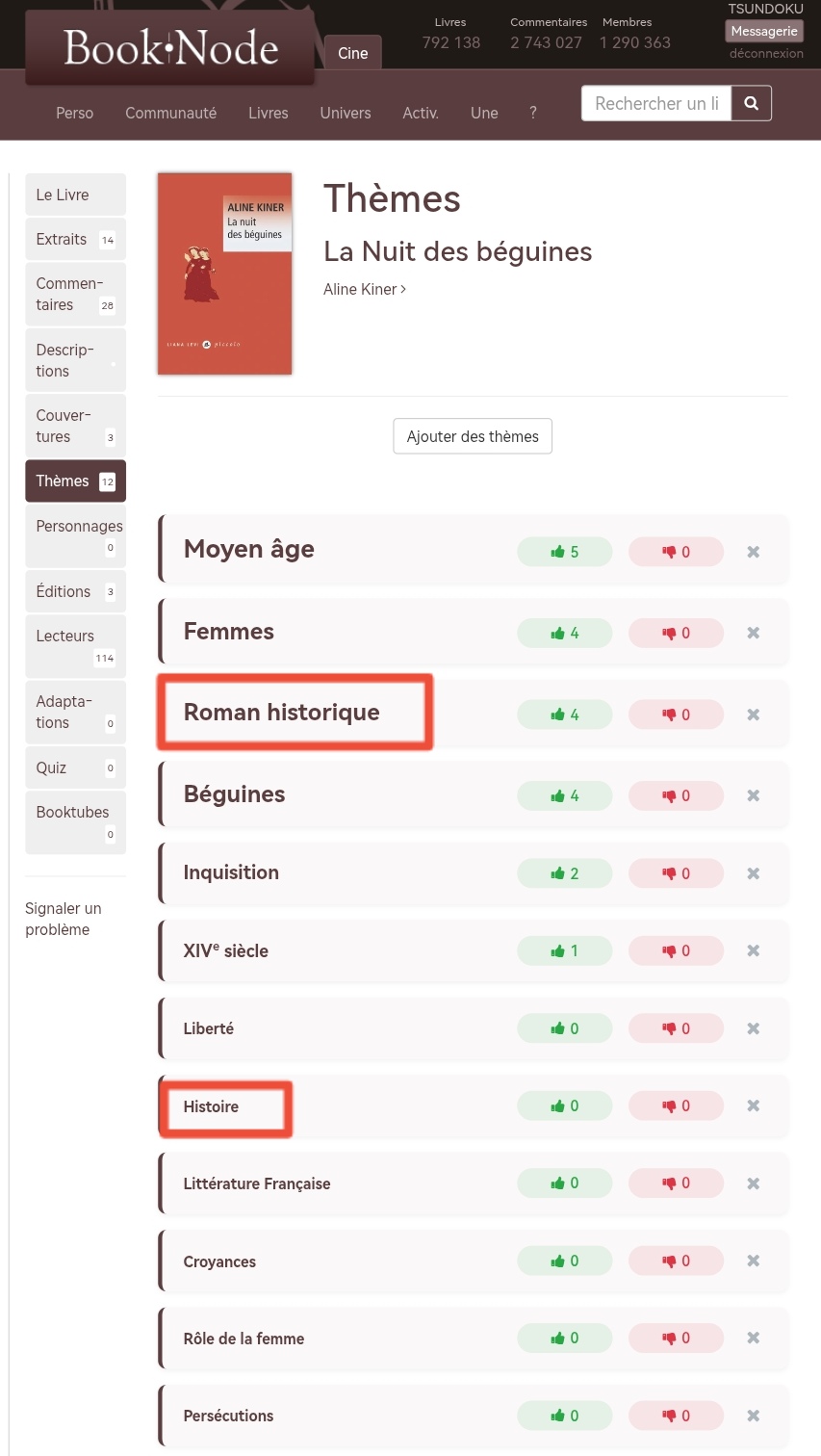This screenshot has height=1456, width=821.
Task: Switch to the Cine tab
Action: click(x=353, y=53)
